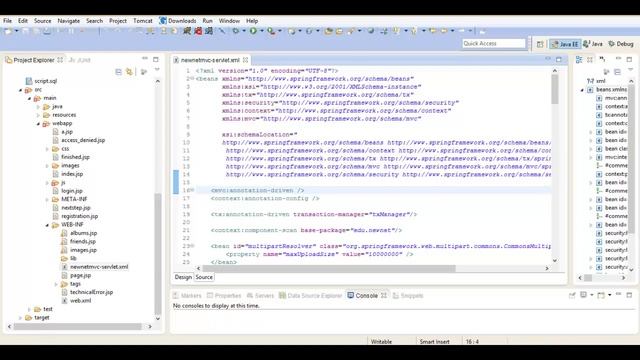Collapse beans node in Outline
The image size is (640, 360).
pos(582,90)
